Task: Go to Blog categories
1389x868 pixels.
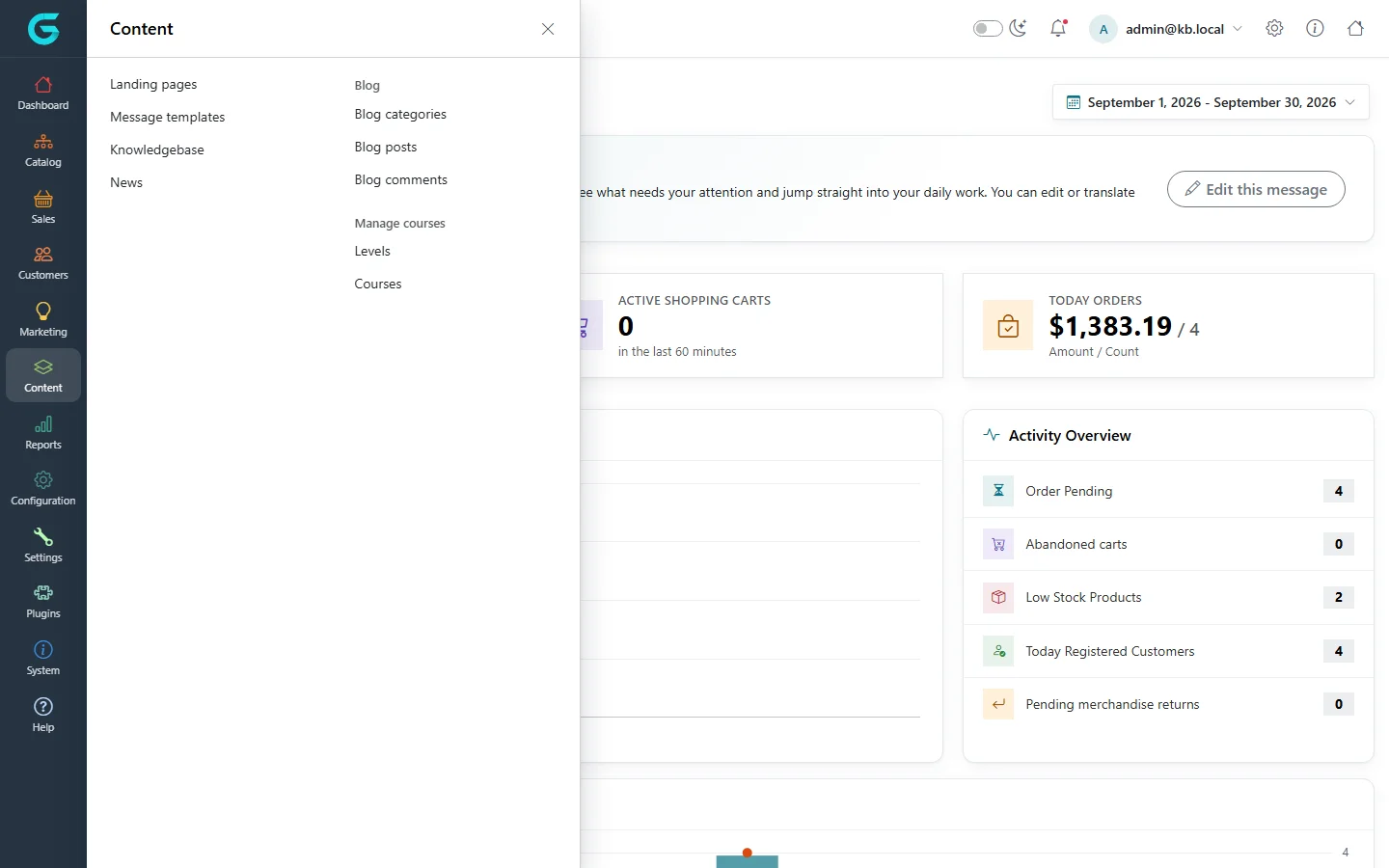Action: click(400, 114)
